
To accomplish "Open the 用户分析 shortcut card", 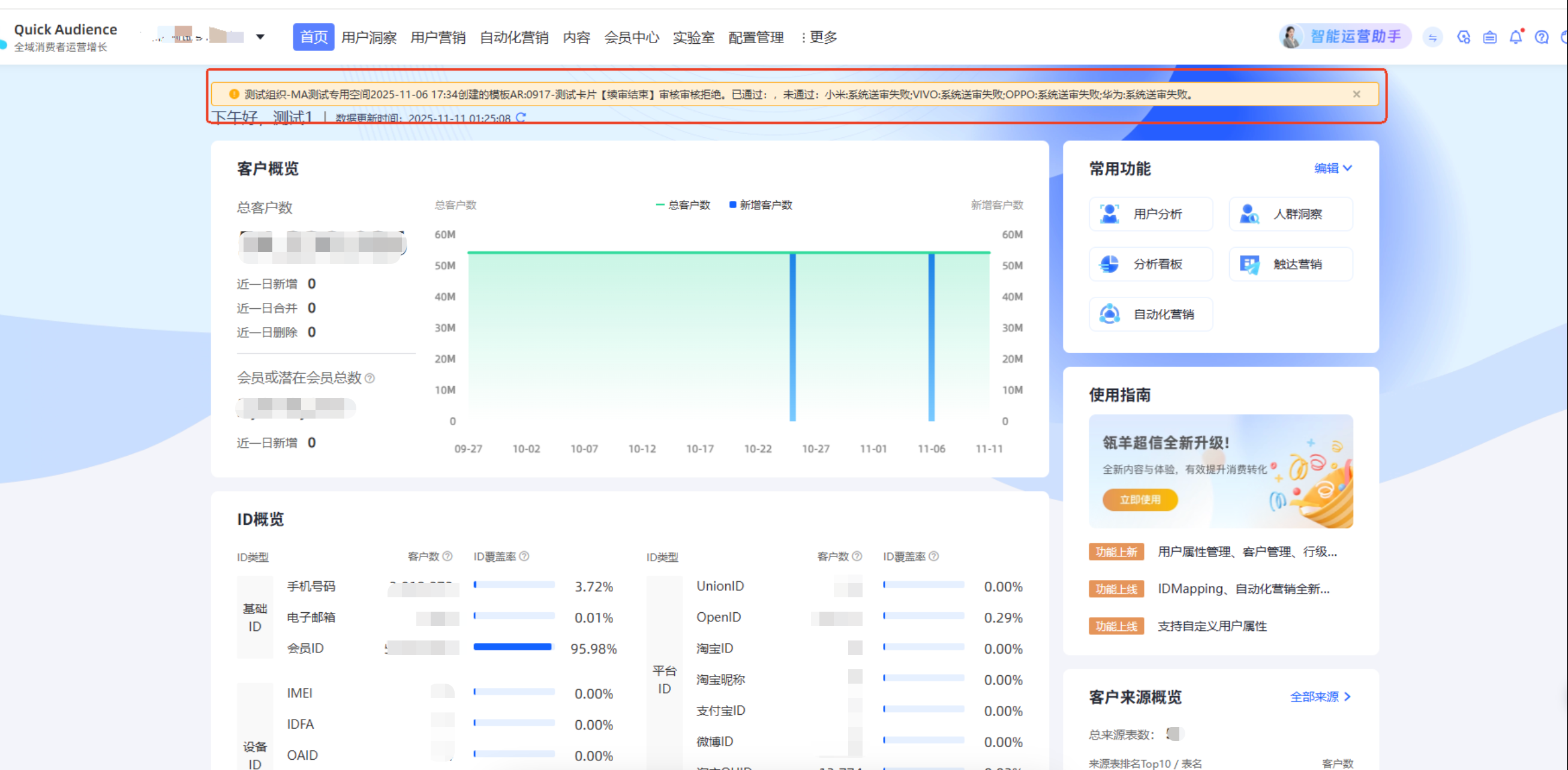I will click(1150, 214).
